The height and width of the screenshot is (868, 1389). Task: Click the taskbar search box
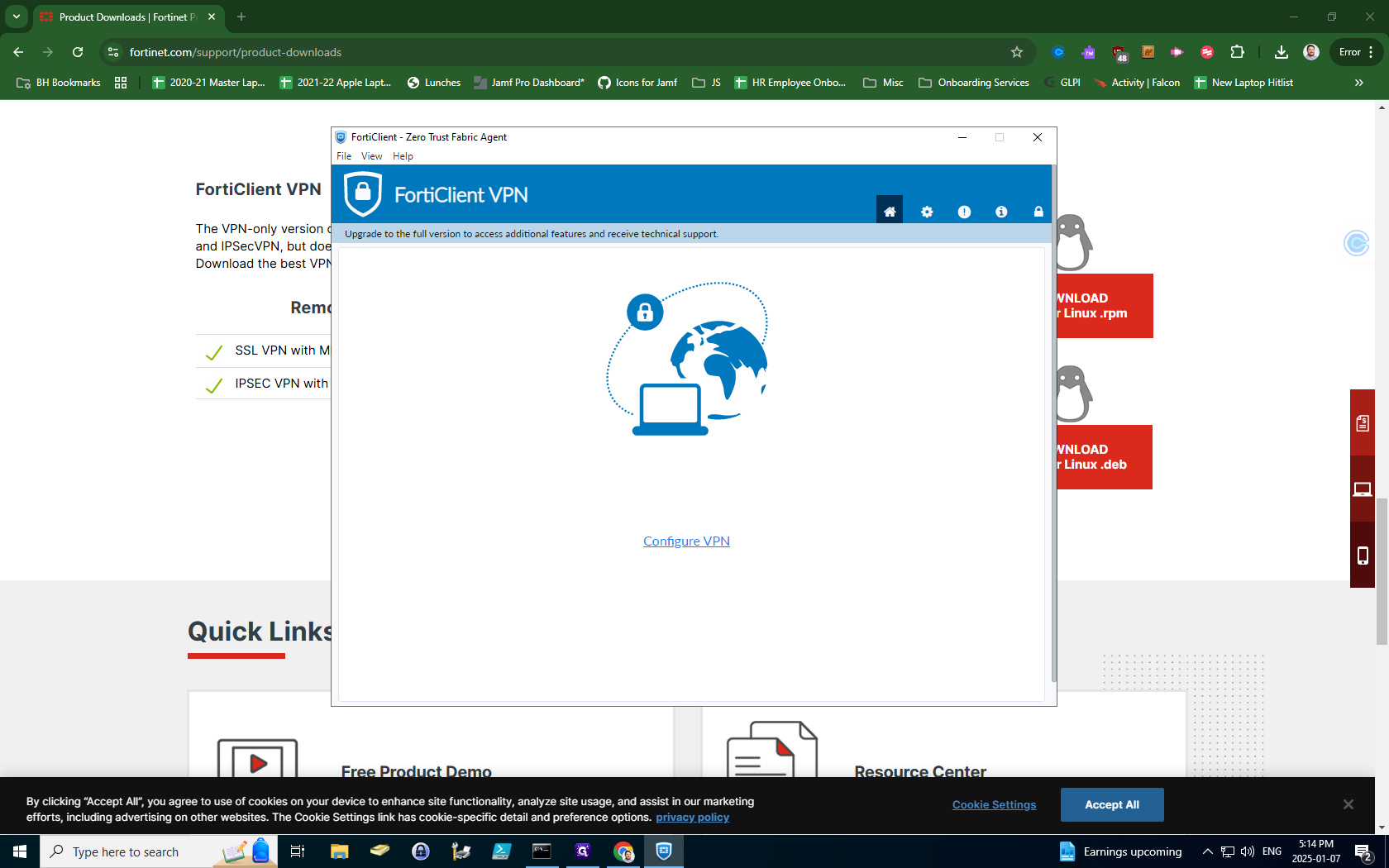(x=159, y=851)
